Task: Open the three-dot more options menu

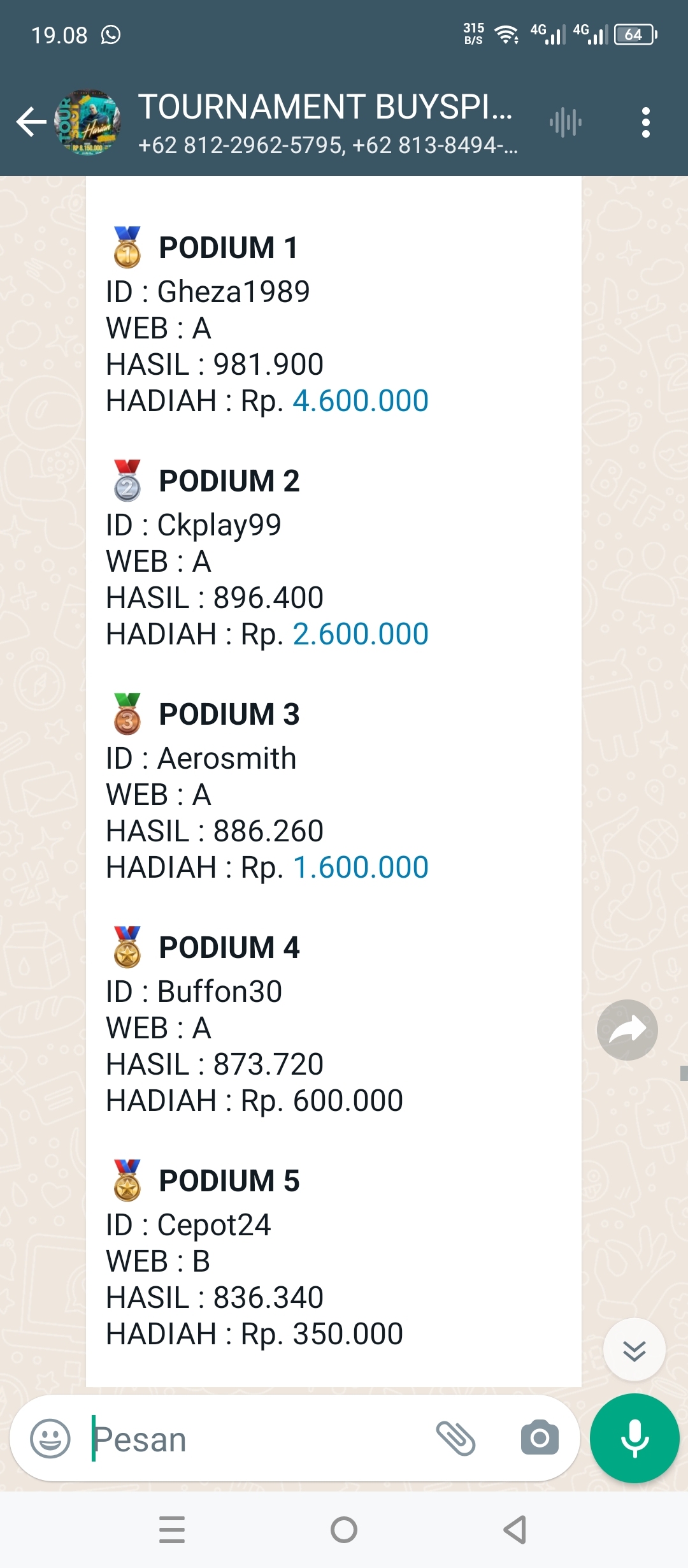Action: (645, 122)
